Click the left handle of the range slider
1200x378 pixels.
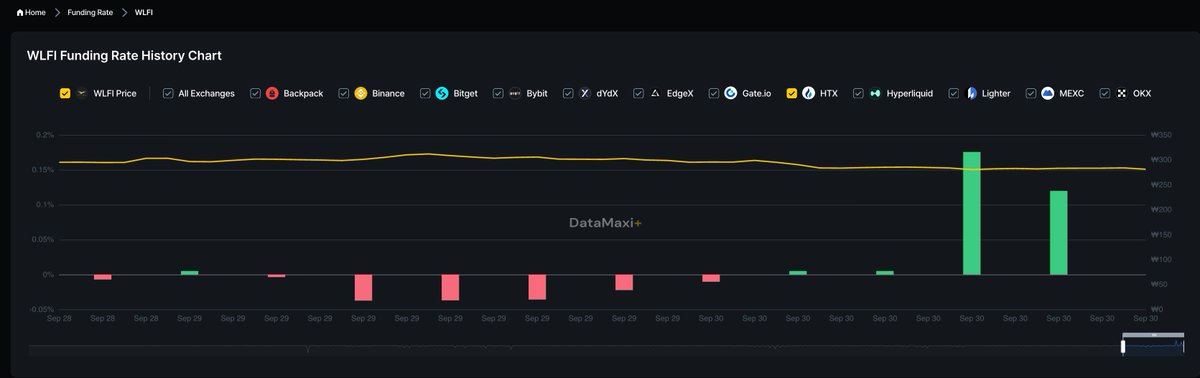(1123, 346)
